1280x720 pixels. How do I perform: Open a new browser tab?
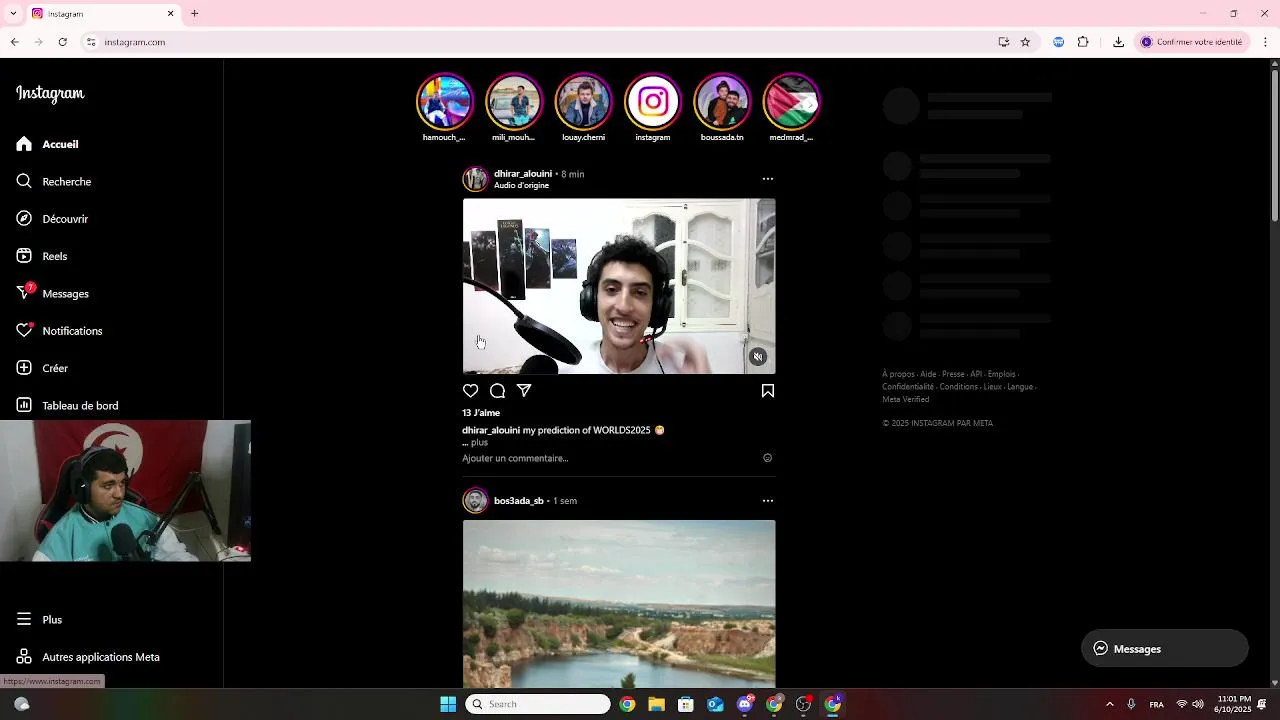point(195,14)
